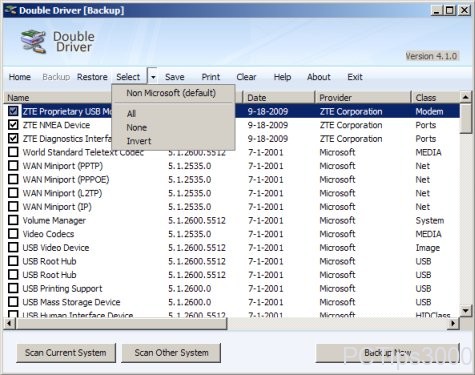Check WAN Miniport (PPPOE) checkbox
The image size is (475, 375).
click(x=13, y=179)
